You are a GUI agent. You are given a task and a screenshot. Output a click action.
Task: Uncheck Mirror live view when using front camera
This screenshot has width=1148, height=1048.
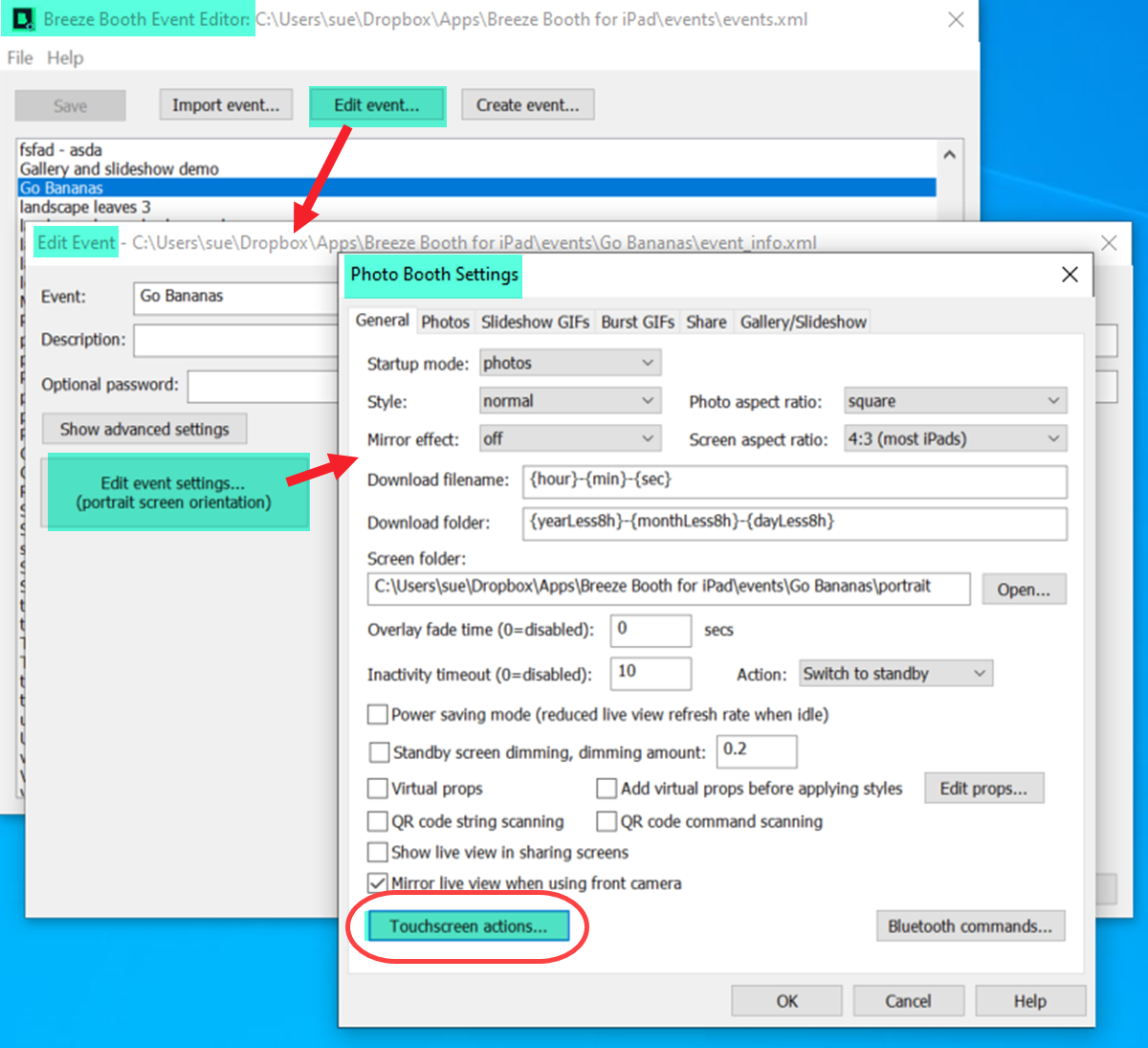(379, 883)
